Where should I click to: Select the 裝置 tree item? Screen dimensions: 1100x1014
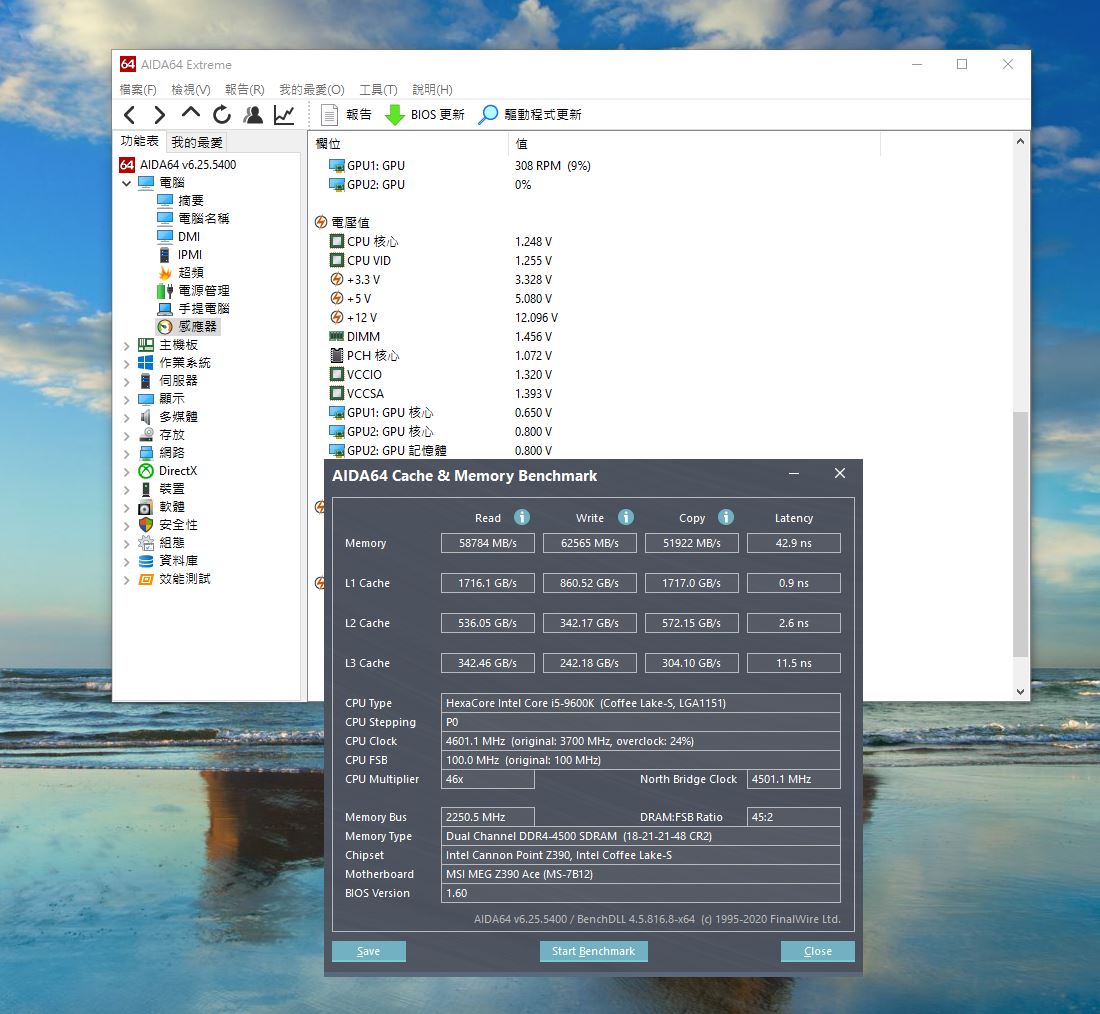point(162,488)
